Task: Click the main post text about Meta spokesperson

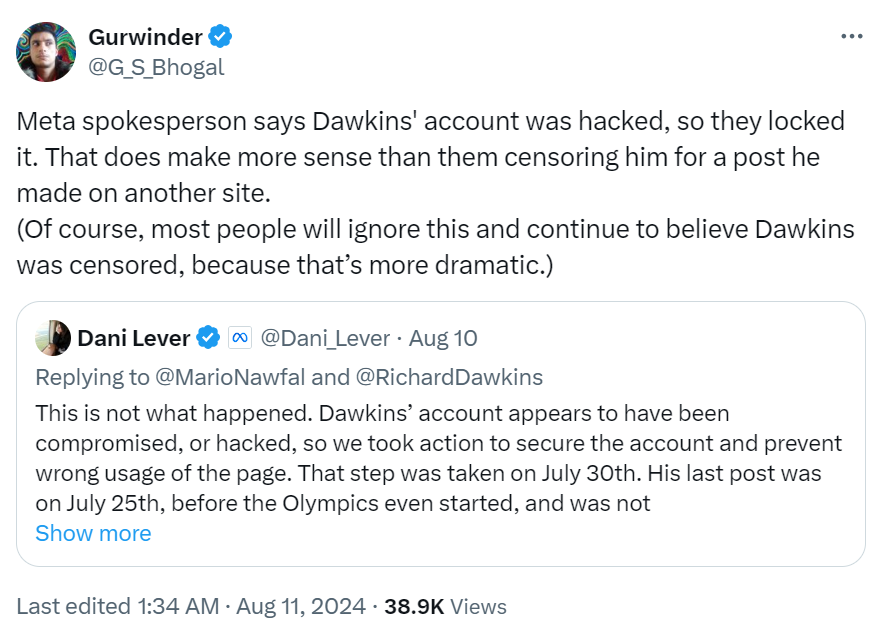Action: click(x=430, y=193)
